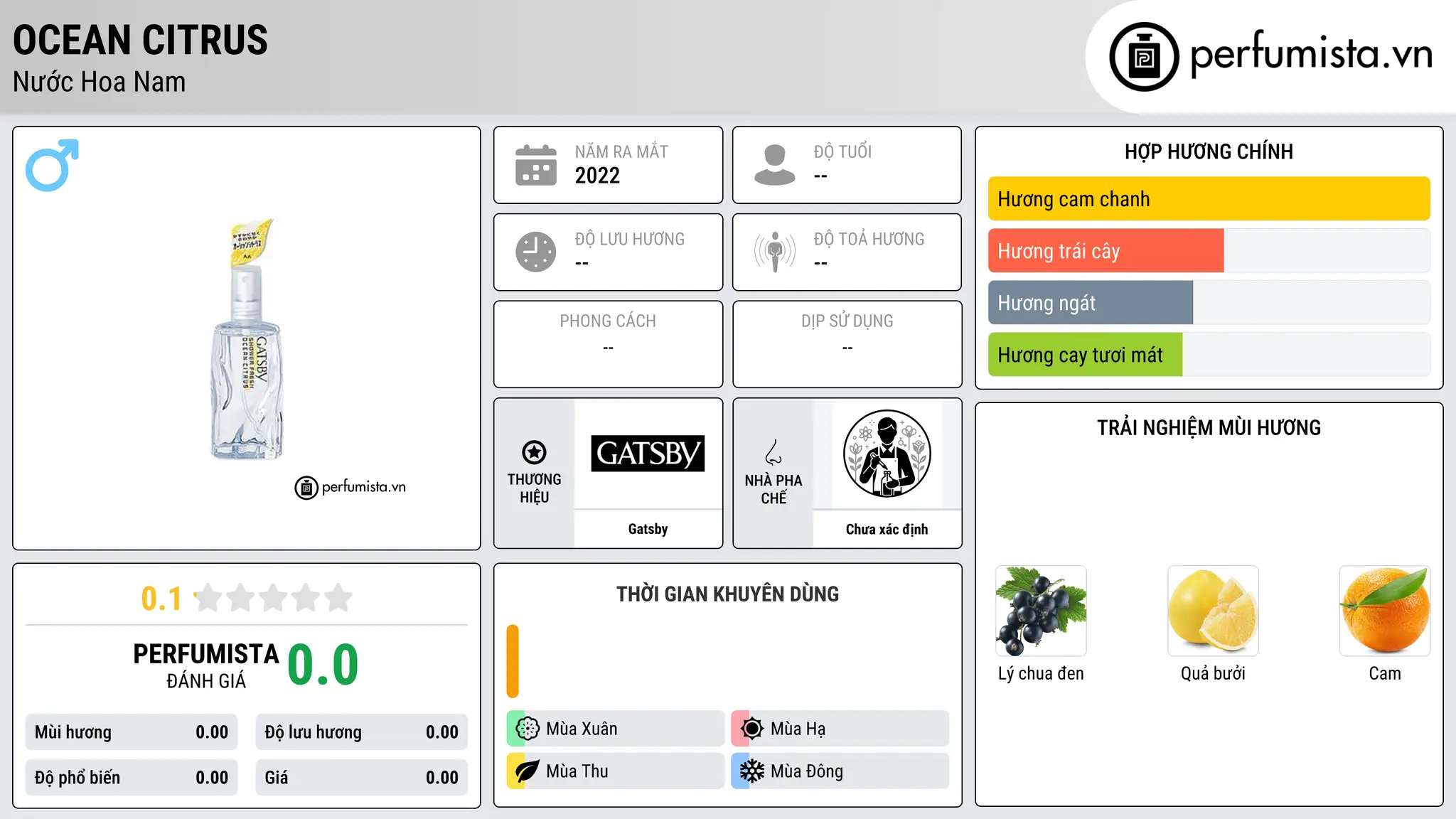
Task: Click the THƯƠNG HIỆU label
Action: 534,488
